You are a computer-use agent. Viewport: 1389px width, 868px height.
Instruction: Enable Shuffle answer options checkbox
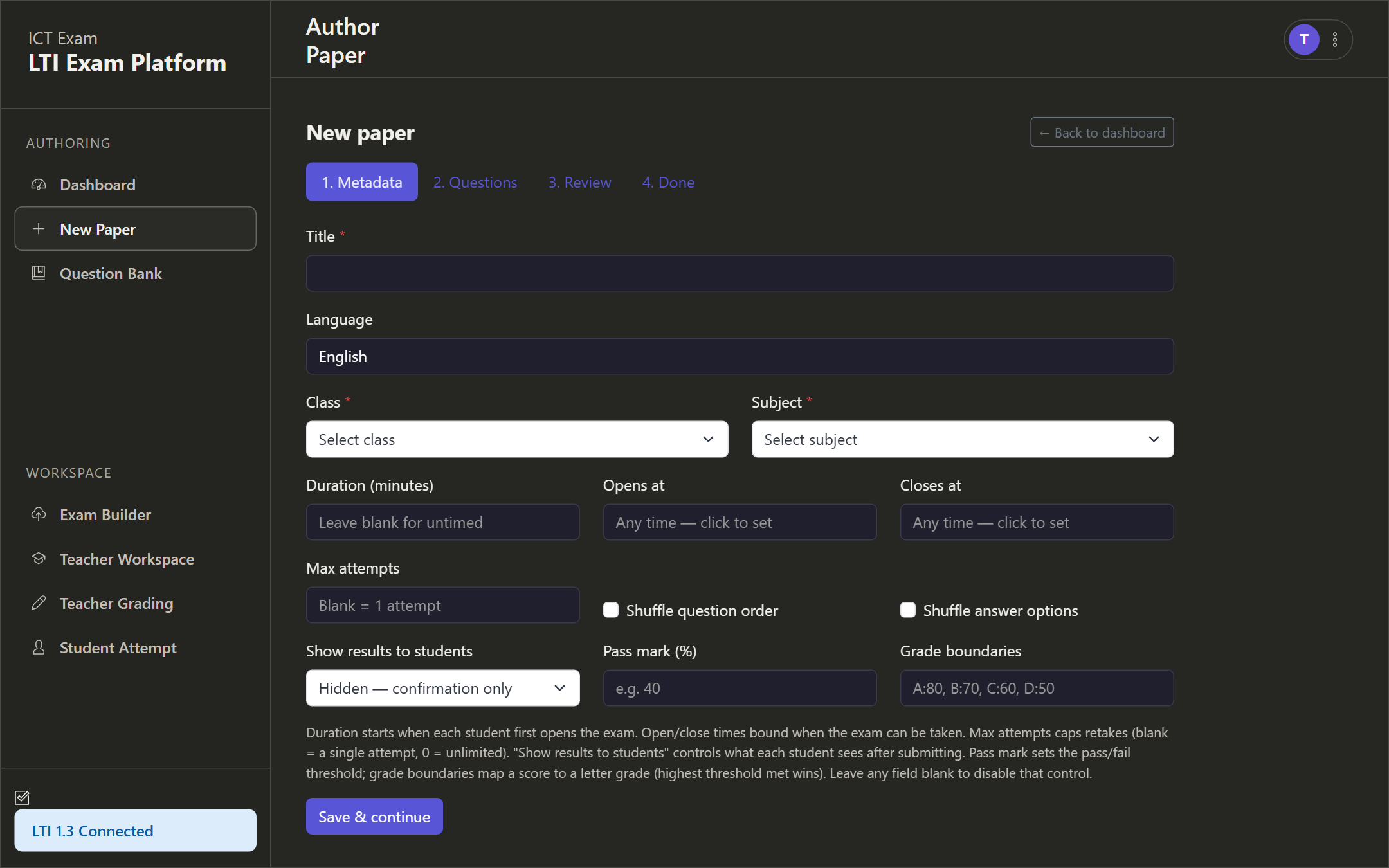click(x=908, y=610)
